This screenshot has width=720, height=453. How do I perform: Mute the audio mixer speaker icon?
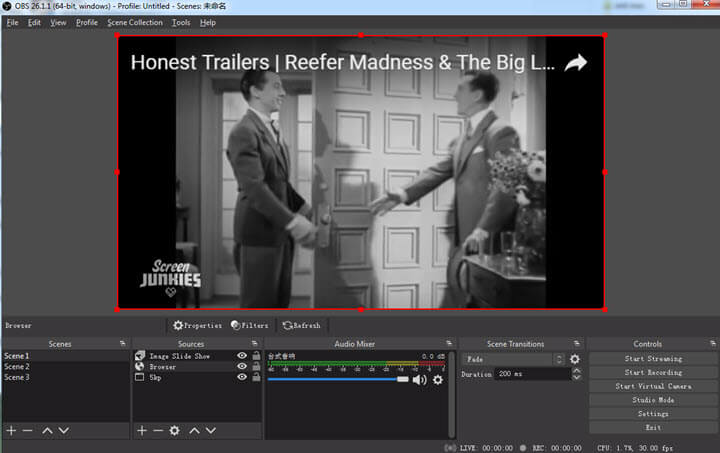419,380
